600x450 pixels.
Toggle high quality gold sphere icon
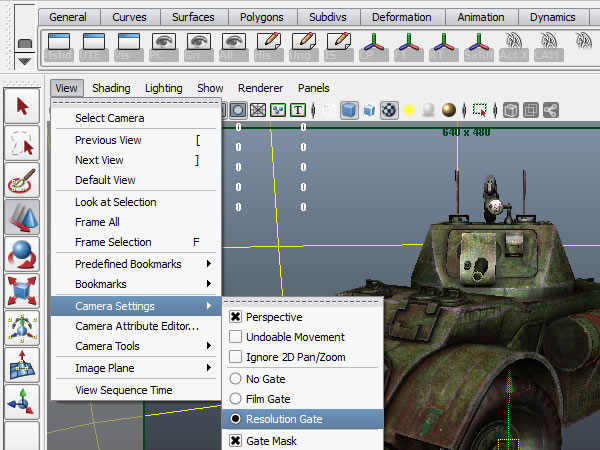(449, 111)
